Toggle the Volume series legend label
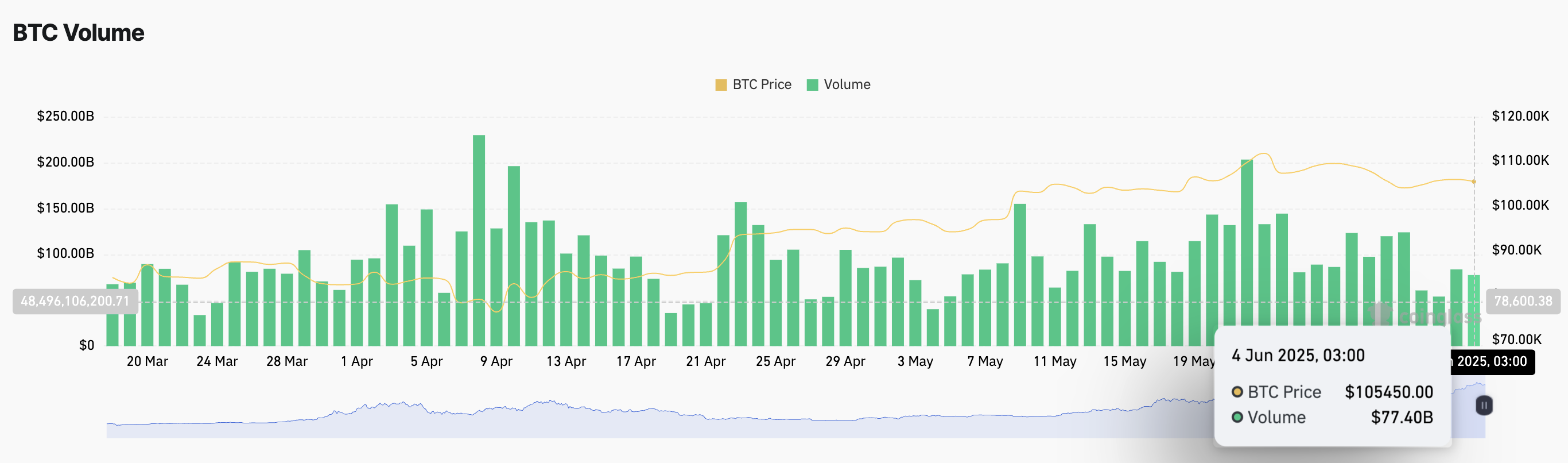The width and height of the screenshot is (1568, 463). pyautogui.click(x=847, y=84)
